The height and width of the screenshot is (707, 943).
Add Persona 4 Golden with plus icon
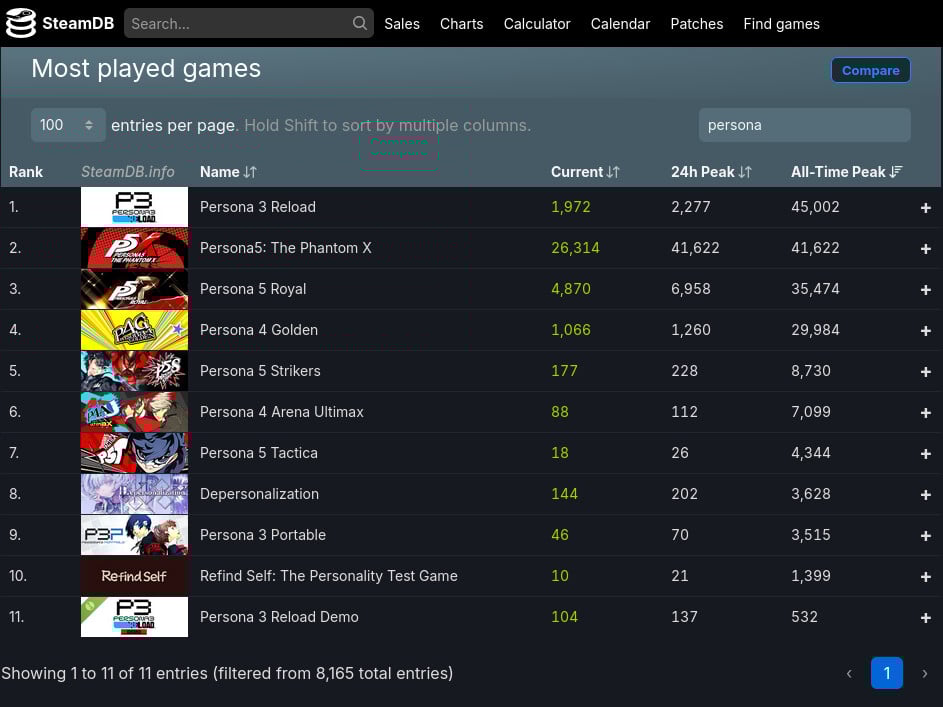point(926,330)
